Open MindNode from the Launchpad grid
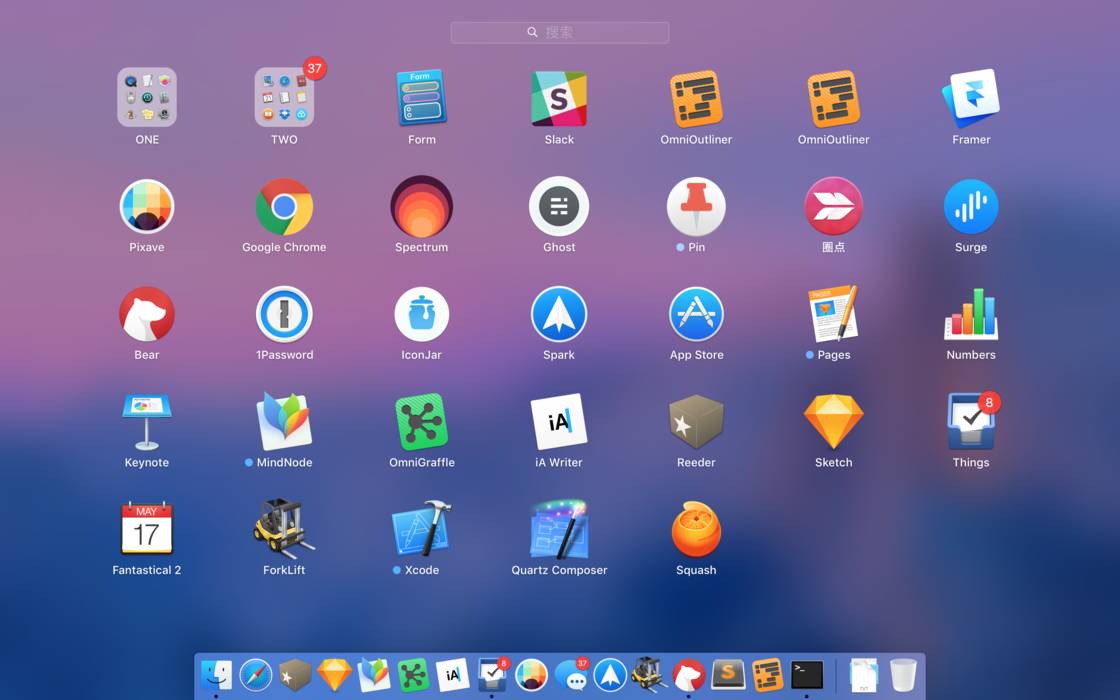Viewport: 1120px width, 700px height. (x=284, y=422)
